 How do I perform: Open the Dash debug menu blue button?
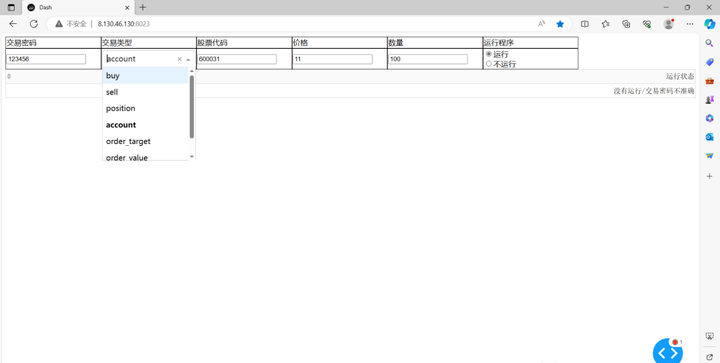[668, 352]
